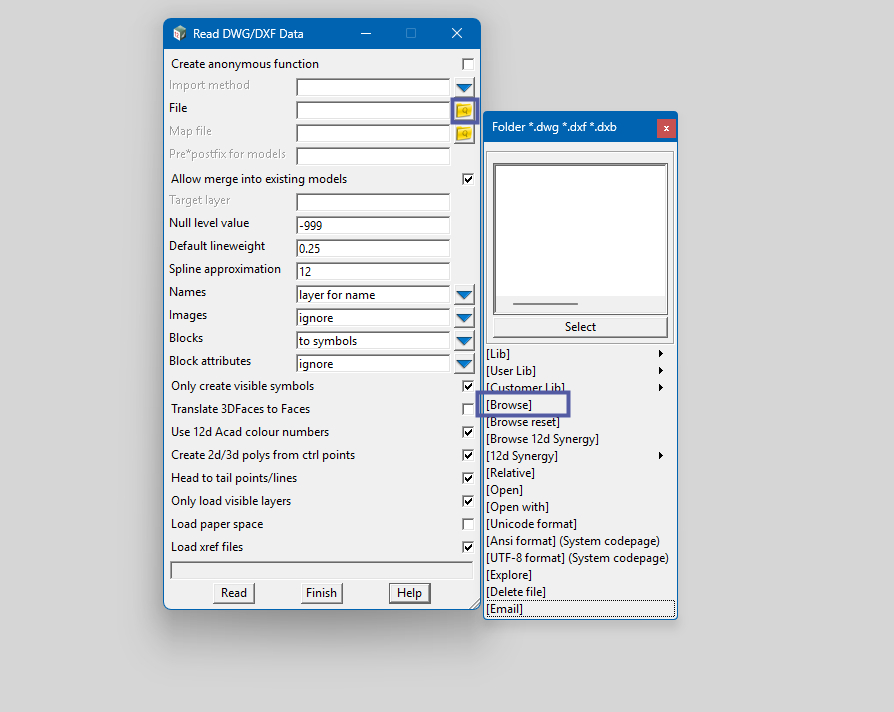Click the Select button in folder popup
Image resolution: width=894 pixels, height=712 pixels.
click(x=580, y=327)
